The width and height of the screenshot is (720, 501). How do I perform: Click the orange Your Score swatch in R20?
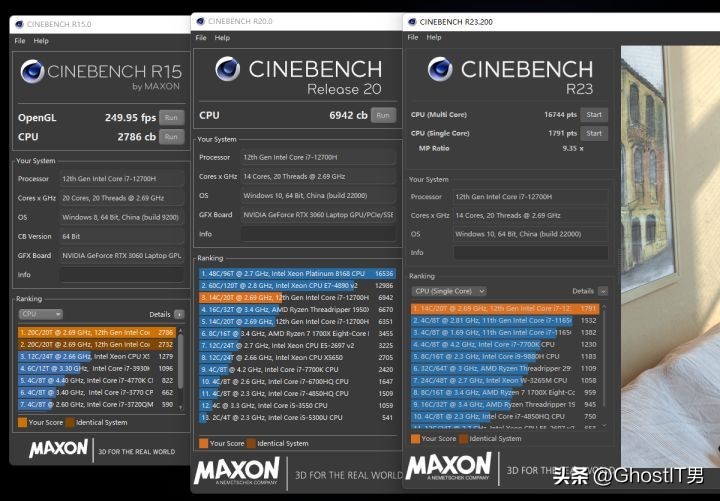204,443
